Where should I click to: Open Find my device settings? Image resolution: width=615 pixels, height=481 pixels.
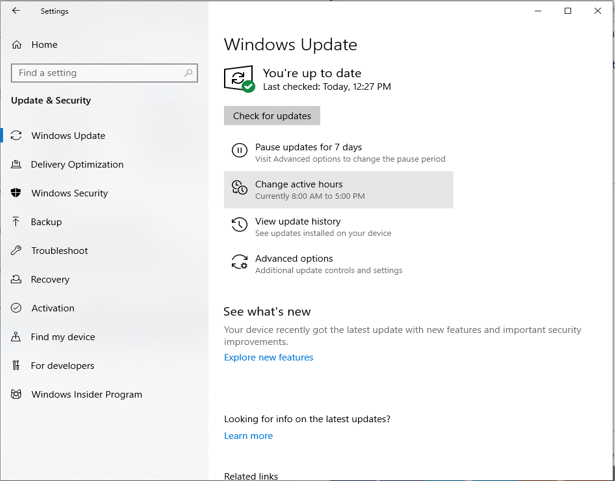(63, 337)
